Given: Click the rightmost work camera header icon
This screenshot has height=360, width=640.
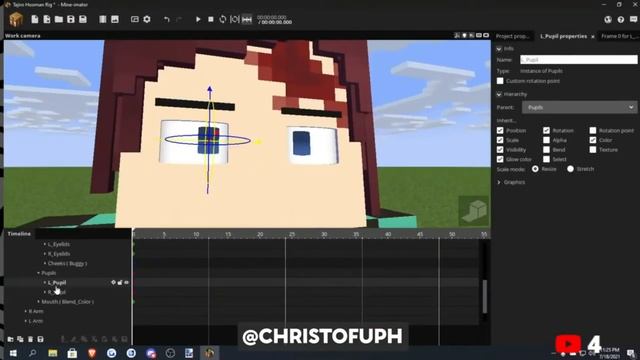Looking at the screenshot, I should coord(486,36).
